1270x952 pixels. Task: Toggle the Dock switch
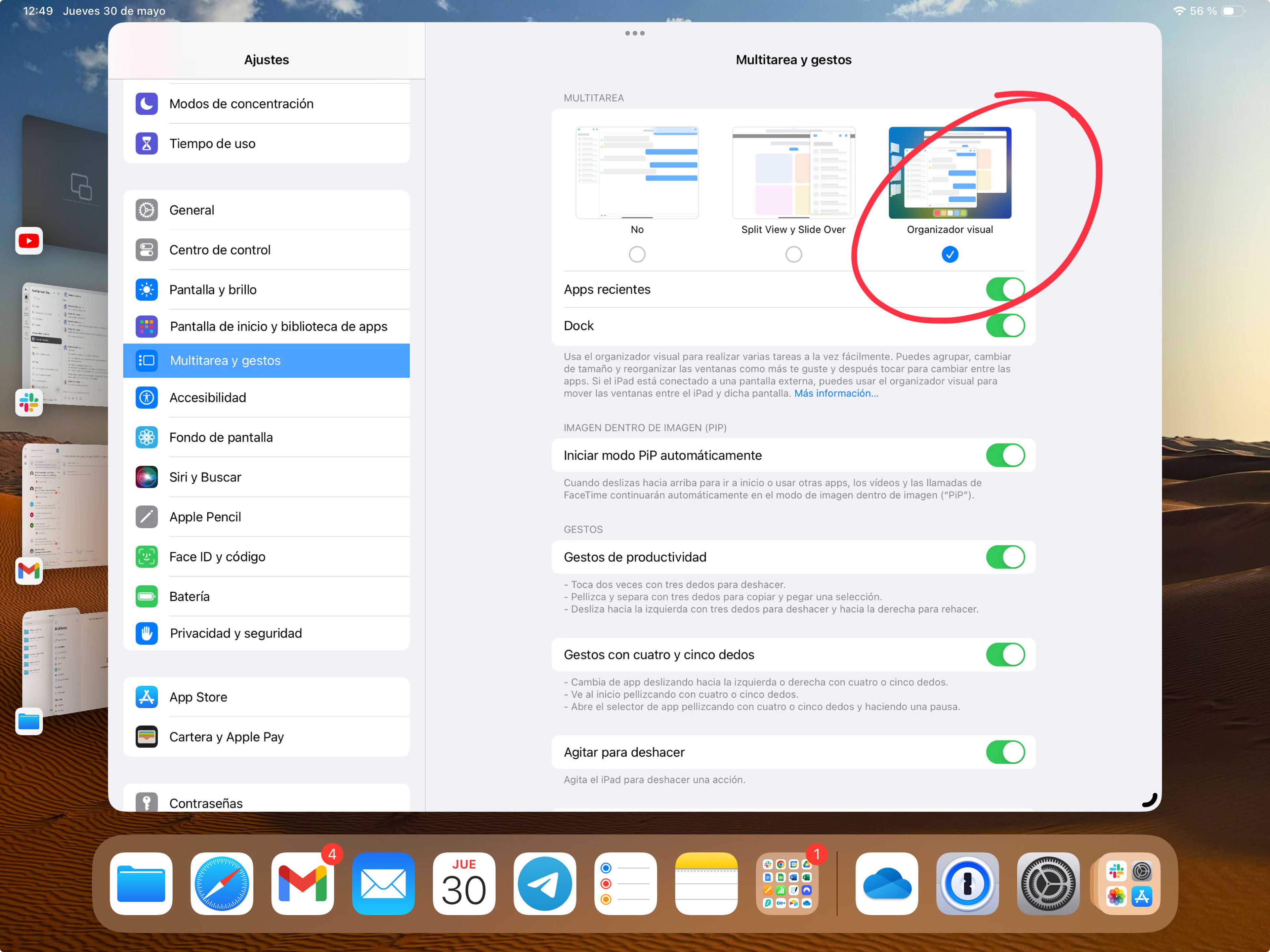tap(1005, 325)
